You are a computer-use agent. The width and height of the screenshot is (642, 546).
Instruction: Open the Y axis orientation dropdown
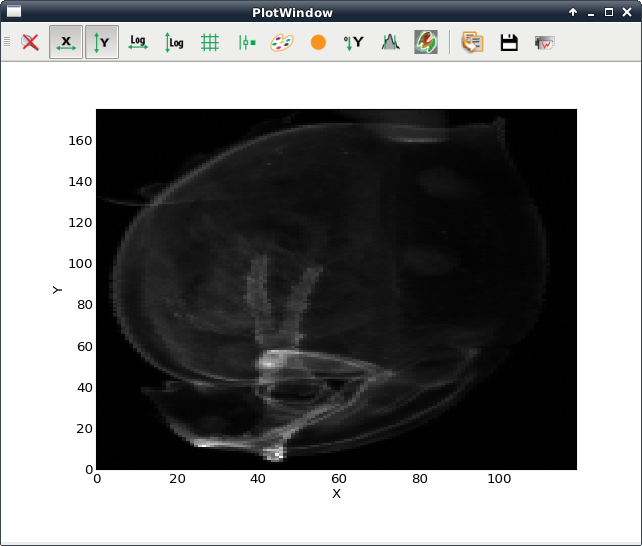tap(354, 42)
